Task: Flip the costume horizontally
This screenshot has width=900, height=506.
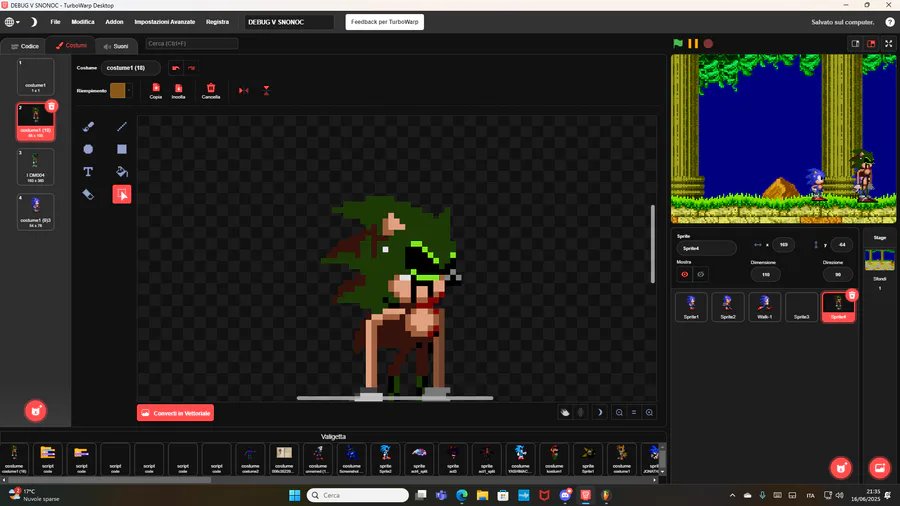Action: point(243,91)
